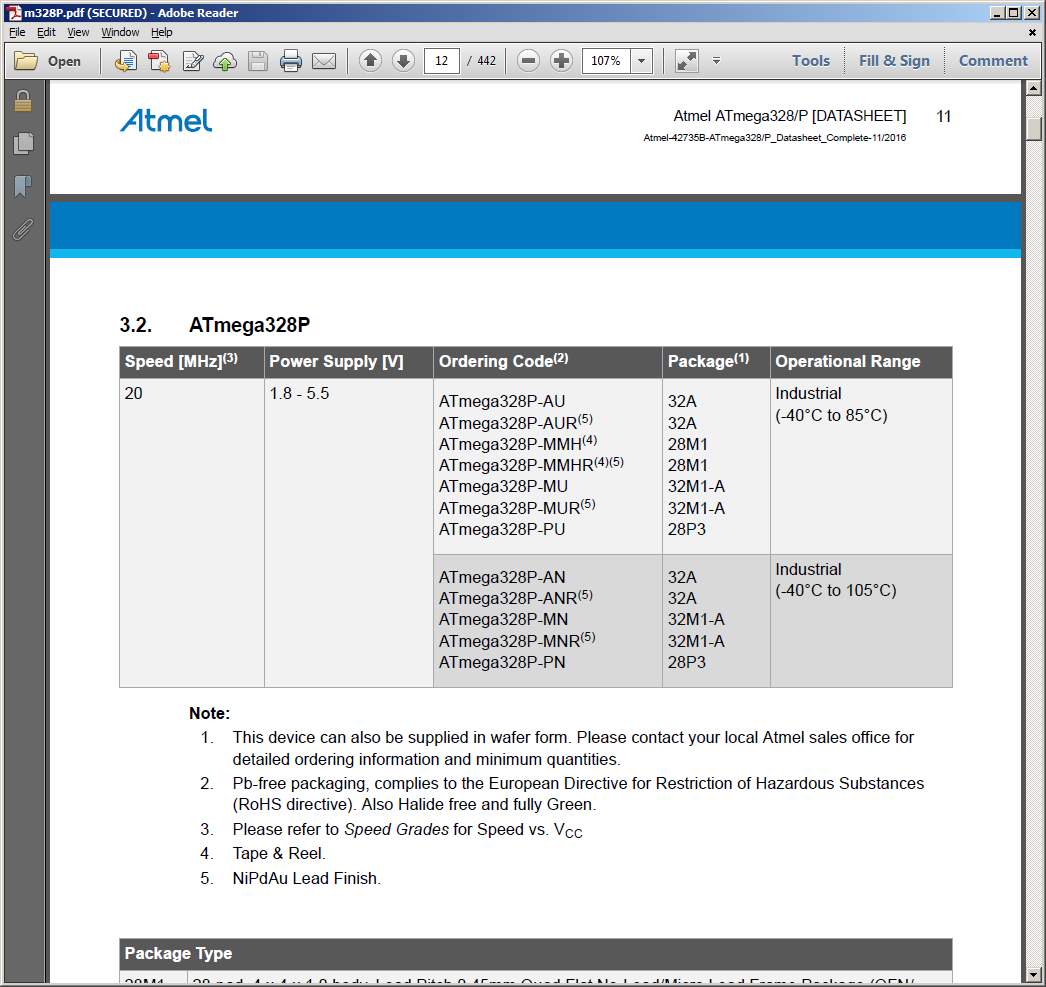Click ordering code ATmega328P-PU
Viewport: 1046px width, 987px height.
[502, 529]
